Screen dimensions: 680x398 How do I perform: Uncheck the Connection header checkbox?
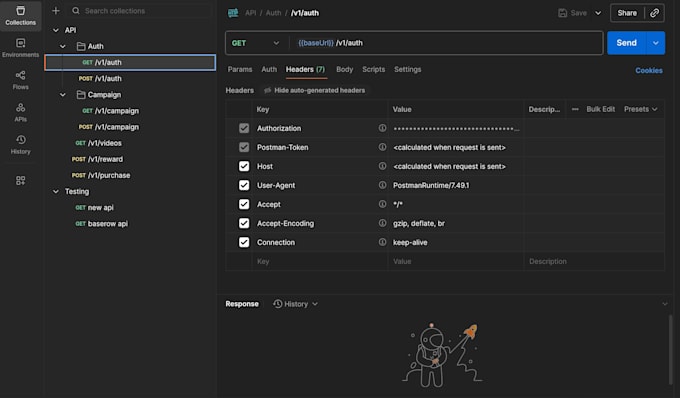[244, 242]
